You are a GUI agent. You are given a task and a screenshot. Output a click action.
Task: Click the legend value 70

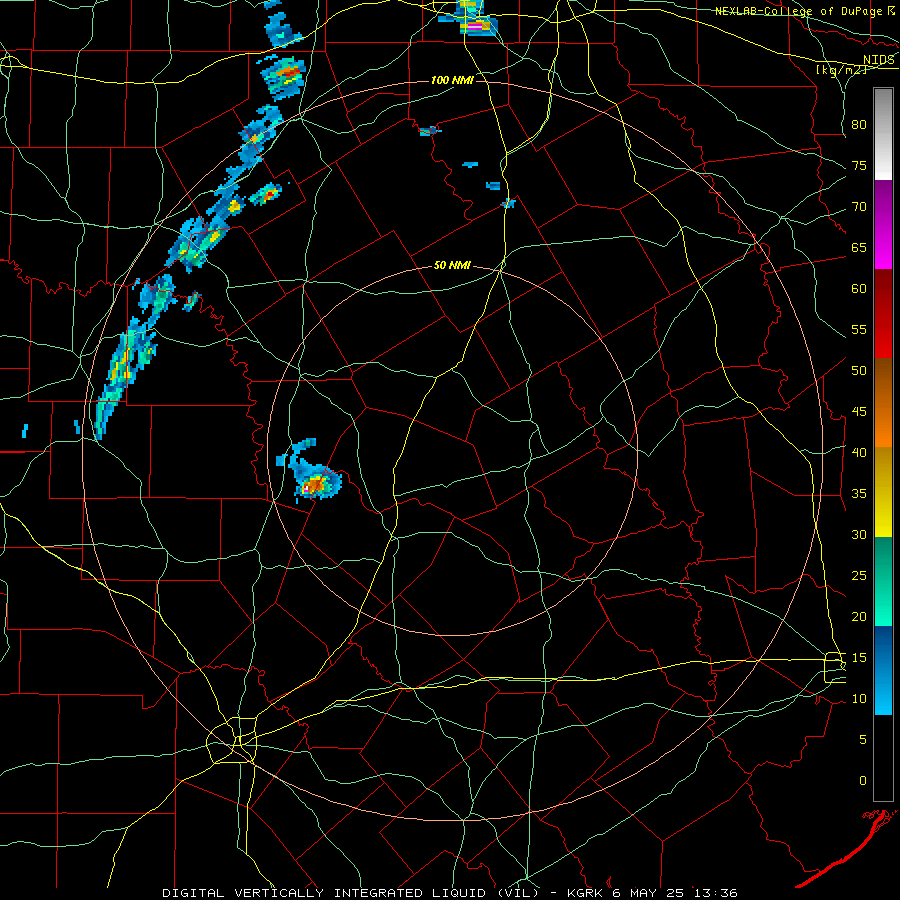[x=859, y=207]
